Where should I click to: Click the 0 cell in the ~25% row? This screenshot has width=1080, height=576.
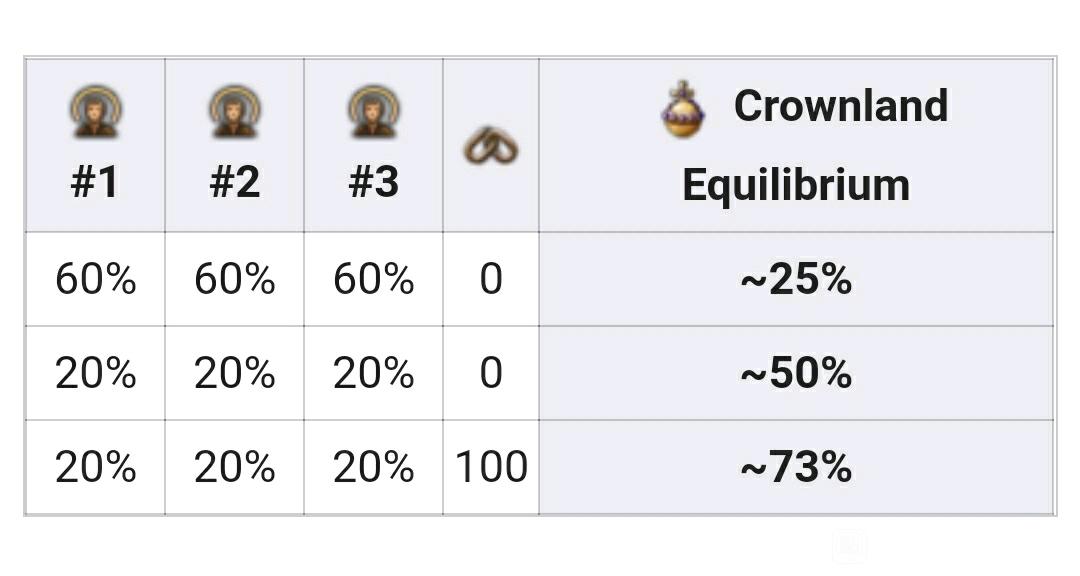click(491, 279)
